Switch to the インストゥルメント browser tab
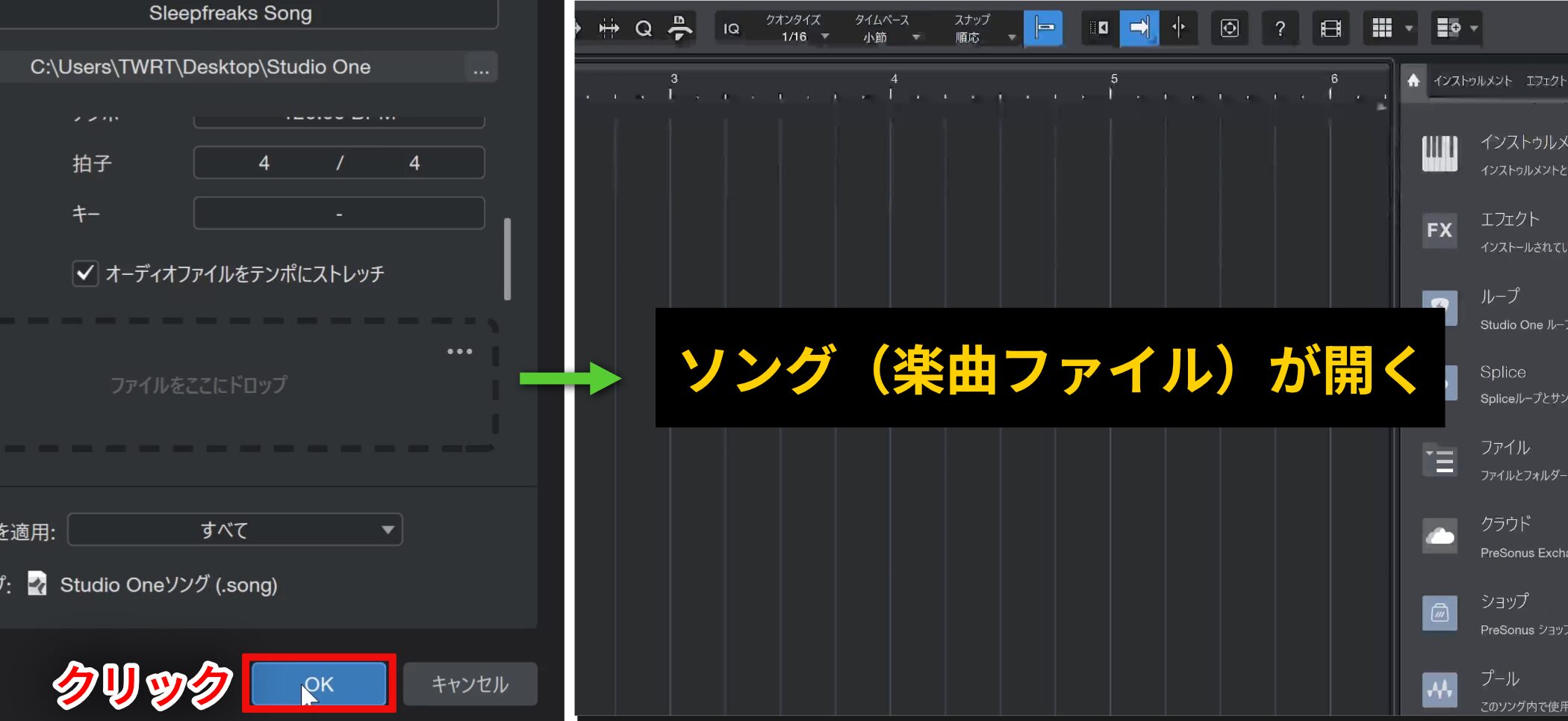 click(x=1472, y=81)
